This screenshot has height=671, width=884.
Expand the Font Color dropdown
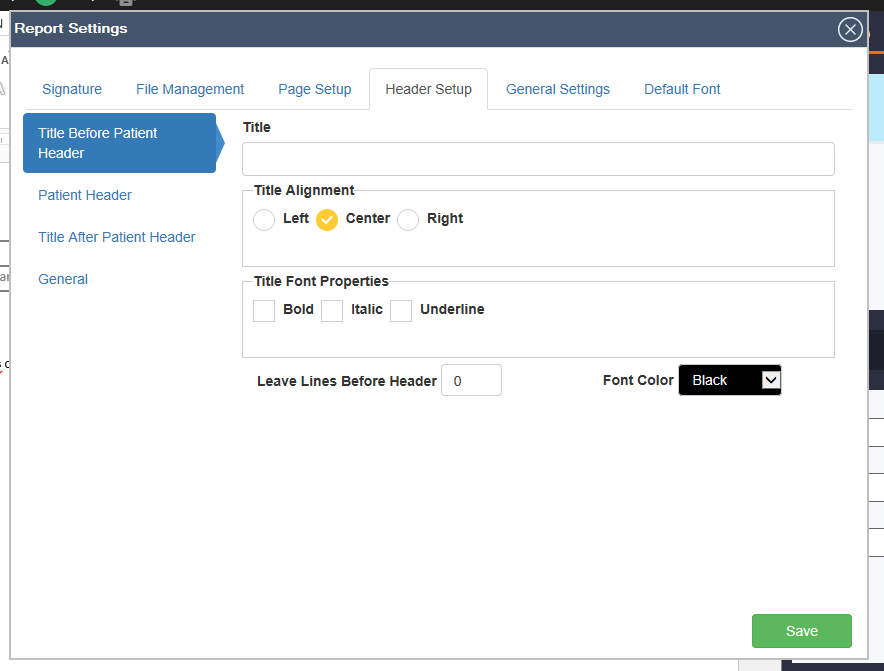pos(730,380)
